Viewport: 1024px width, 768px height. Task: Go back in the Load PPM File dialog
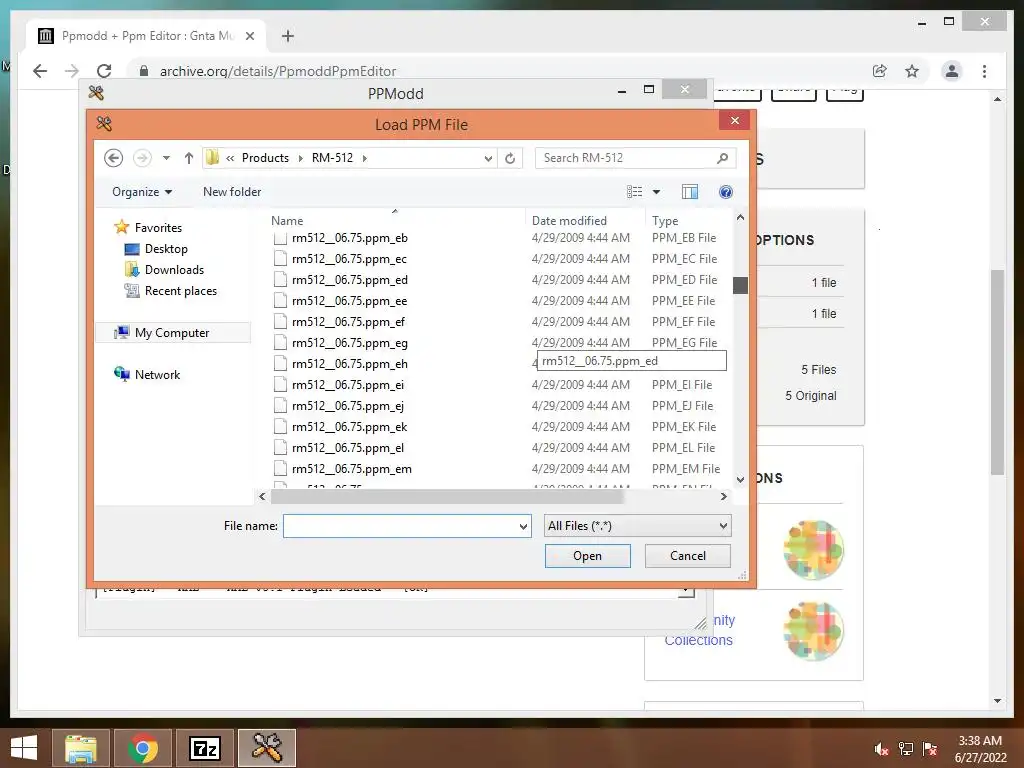[114, 158]
